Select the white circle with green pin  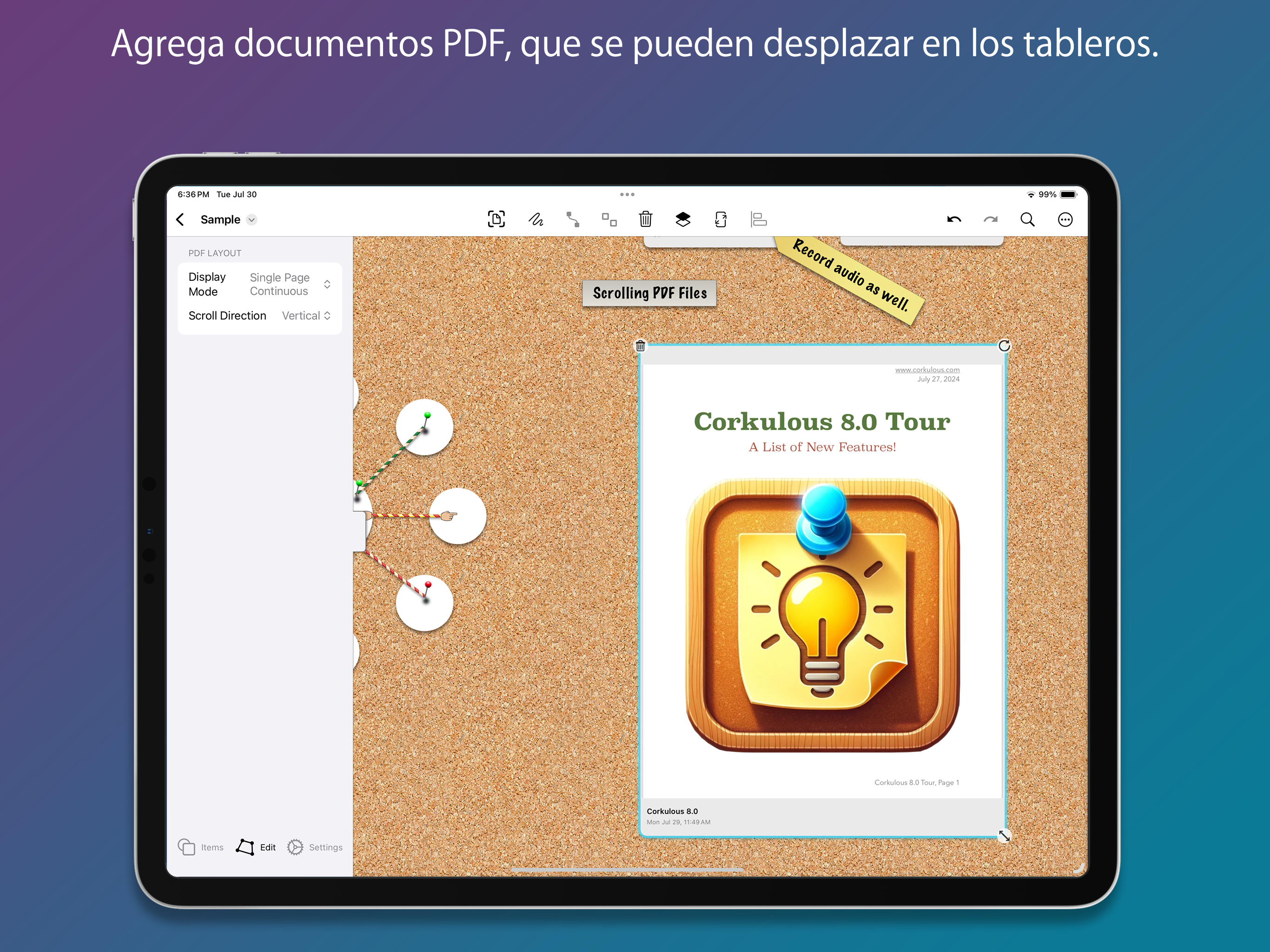pos(424,427)
